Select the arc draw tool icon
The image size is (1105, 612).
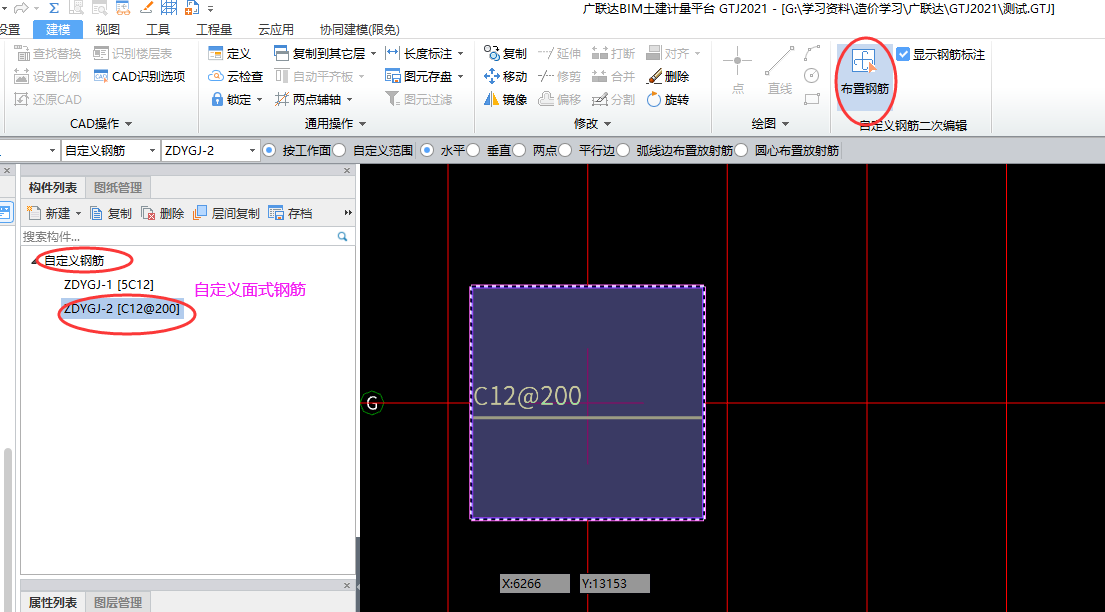tap(813, 53)
